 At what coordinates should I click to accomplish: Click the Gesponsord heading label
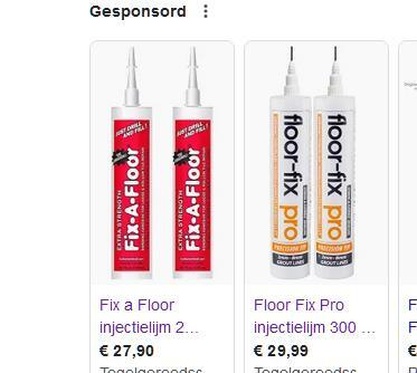138,12
